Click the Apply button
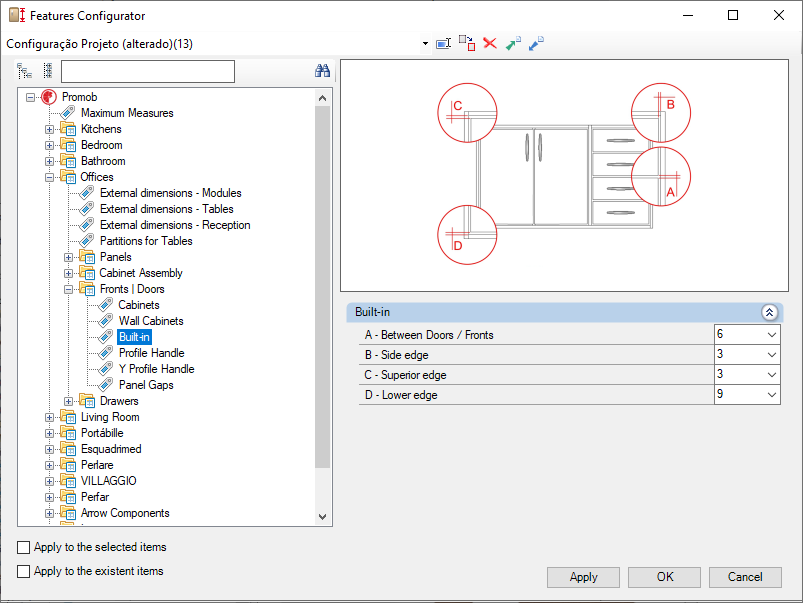This screenshot has width=812, height=613. (583, 577)
